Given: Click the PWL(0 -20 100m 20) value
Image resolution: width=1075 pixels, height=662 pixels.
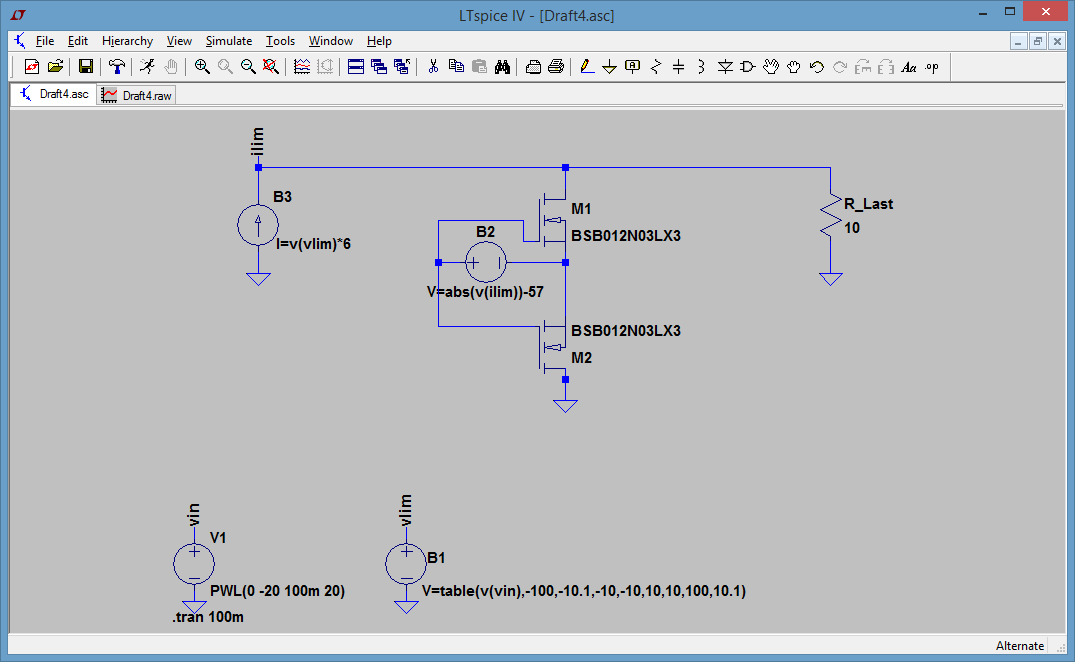Looking at the screenshot, I should click(277, 591).
